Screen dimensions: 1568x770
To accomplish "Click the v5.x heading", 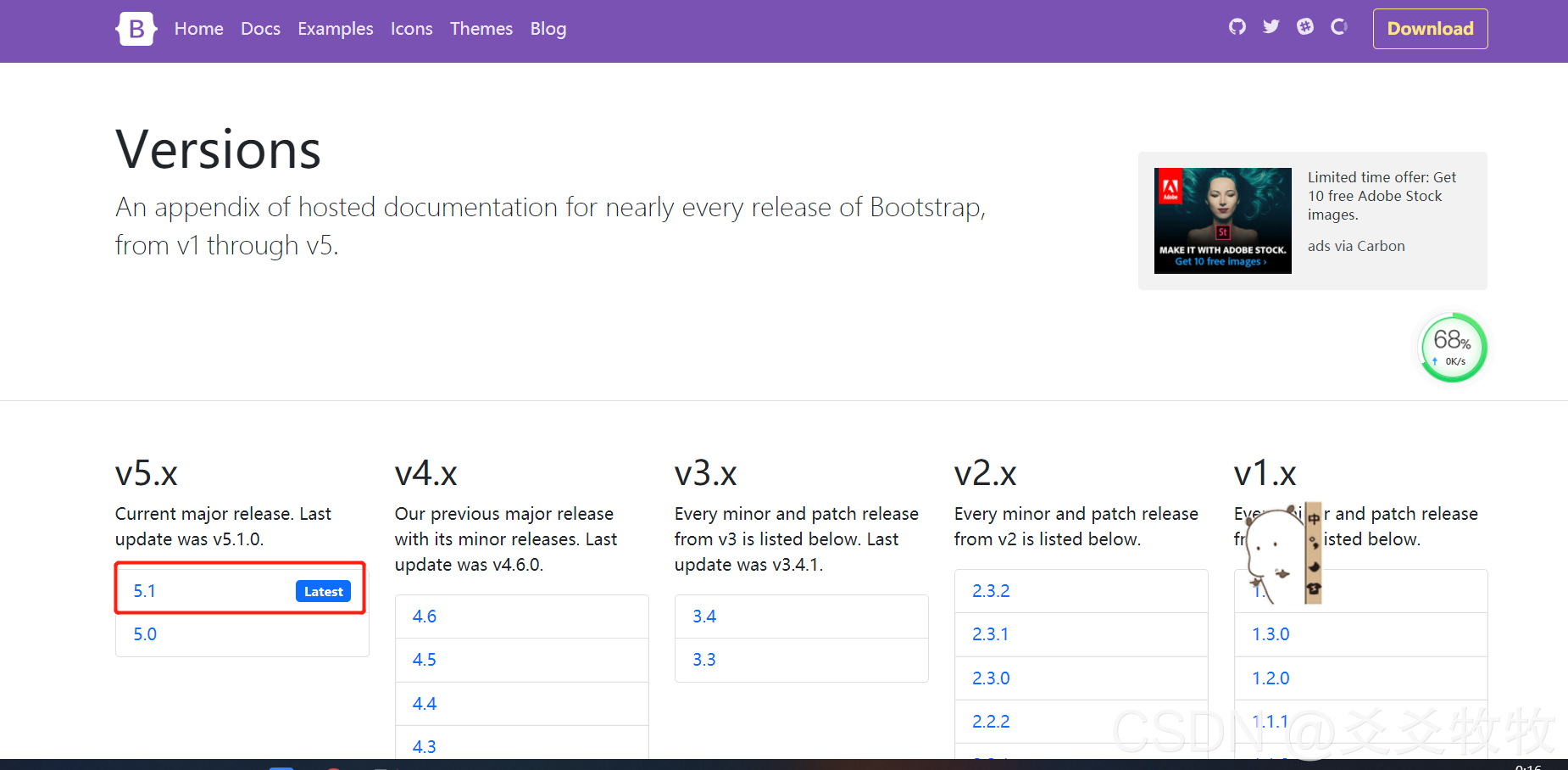I will point(147,473).
